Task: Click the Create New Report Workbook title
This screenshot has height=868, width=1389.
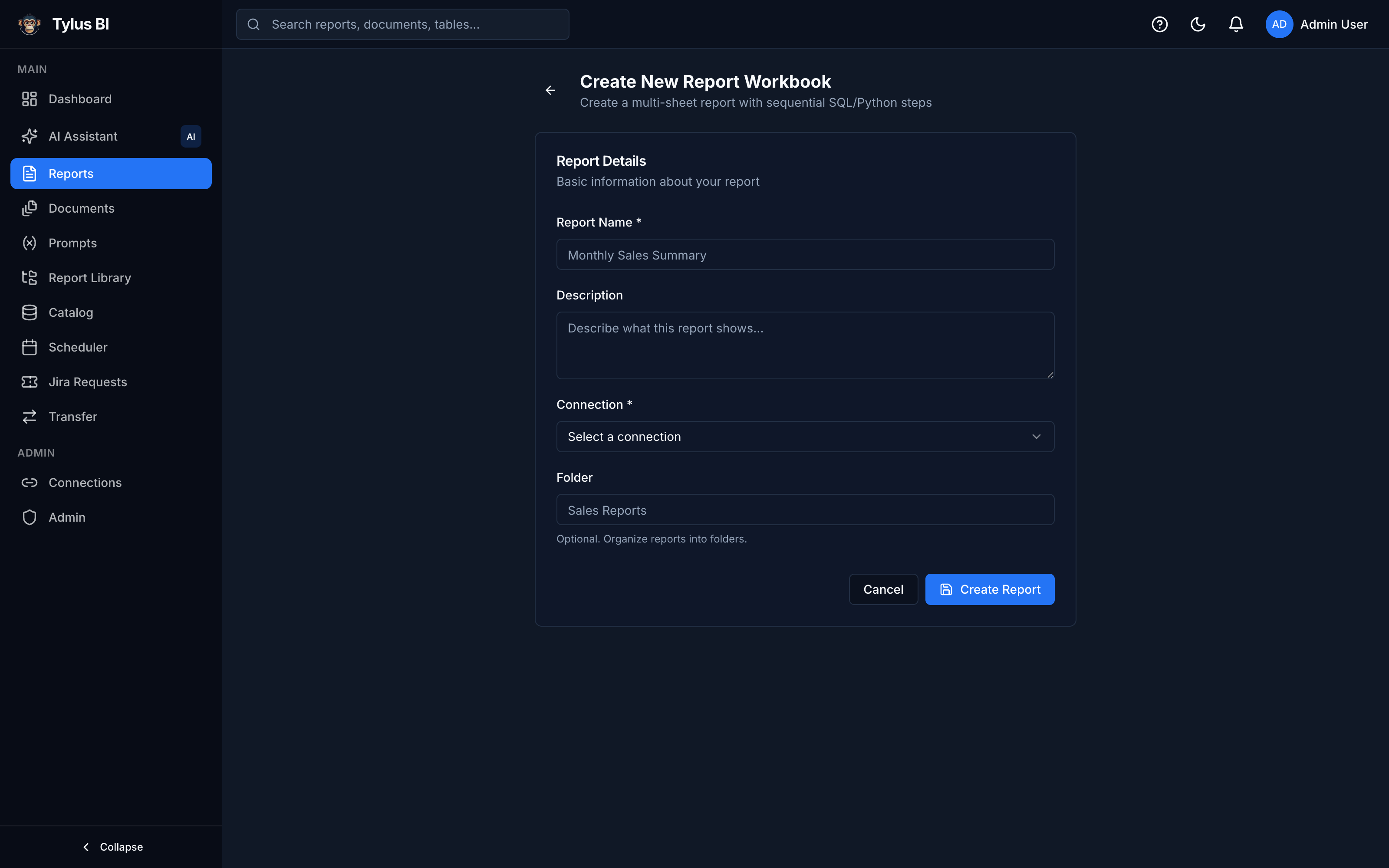Action: [705, 82]
